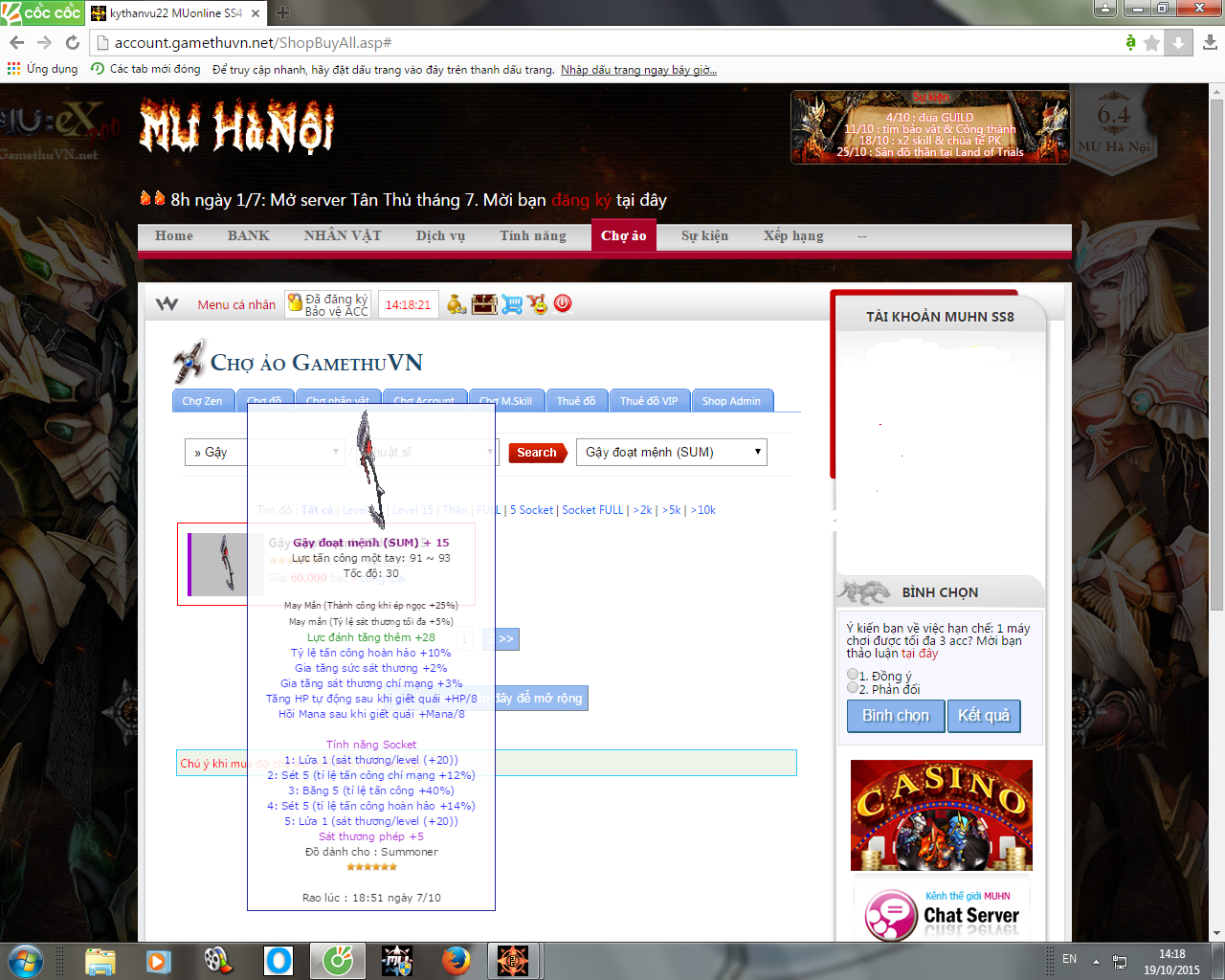Viewport: 1225px width, 980px height.
Task: Click the EN language indicator in system tray
Action: [1069, 959]
